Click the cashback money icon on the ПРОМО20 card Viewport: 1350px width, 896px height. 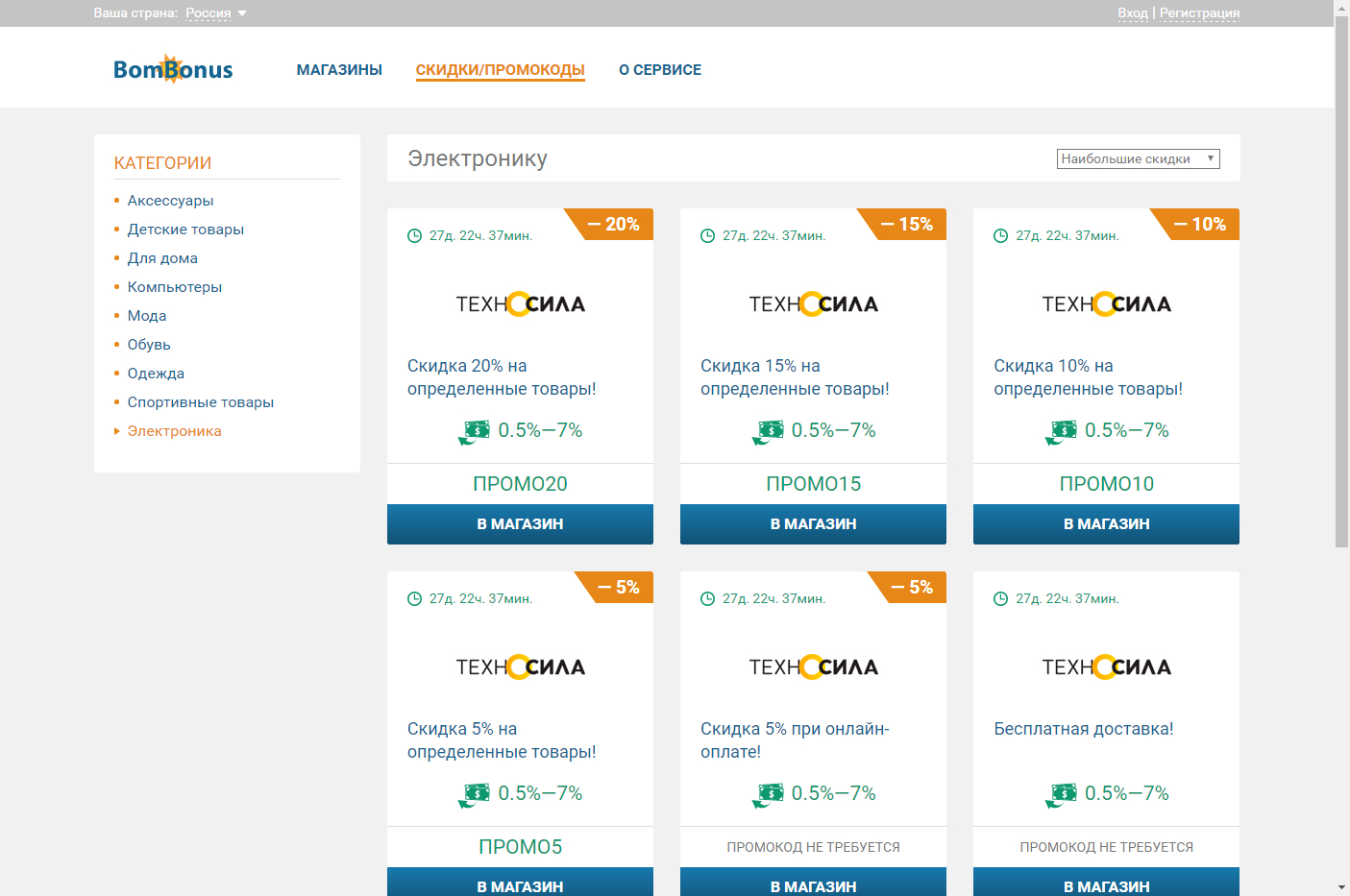475,432
